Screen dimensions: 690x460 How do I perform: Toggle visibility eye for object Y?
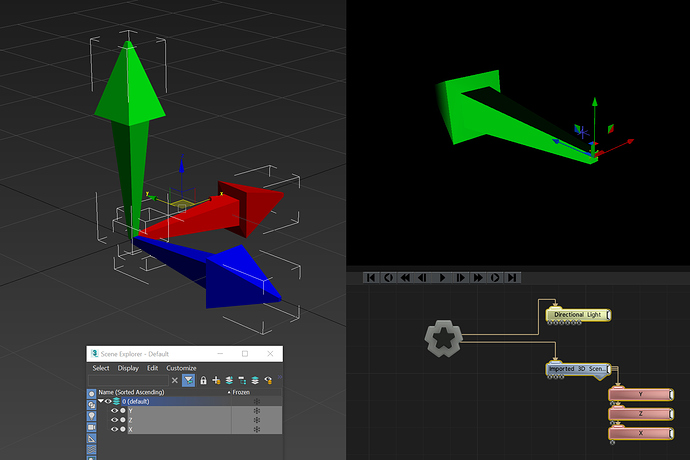click(x=114, y=411)
